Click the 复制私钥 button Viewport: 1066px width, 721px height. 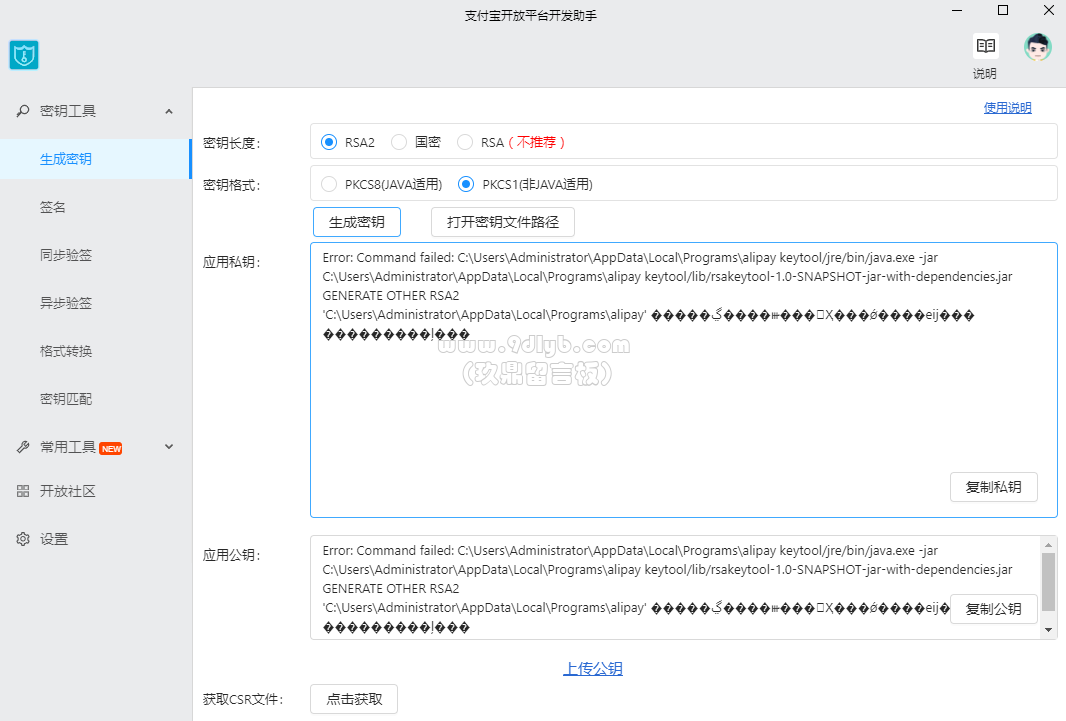click(993, 487)
